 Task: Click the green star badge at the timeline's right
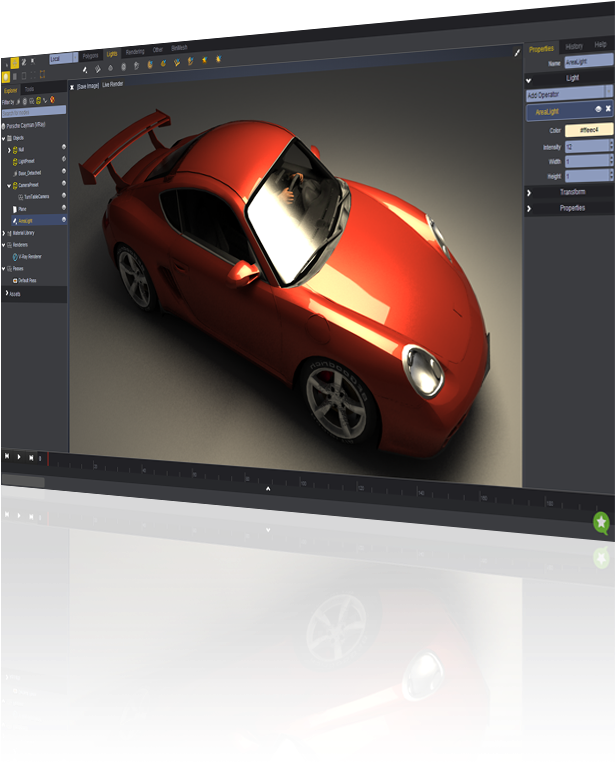(601, 522)
